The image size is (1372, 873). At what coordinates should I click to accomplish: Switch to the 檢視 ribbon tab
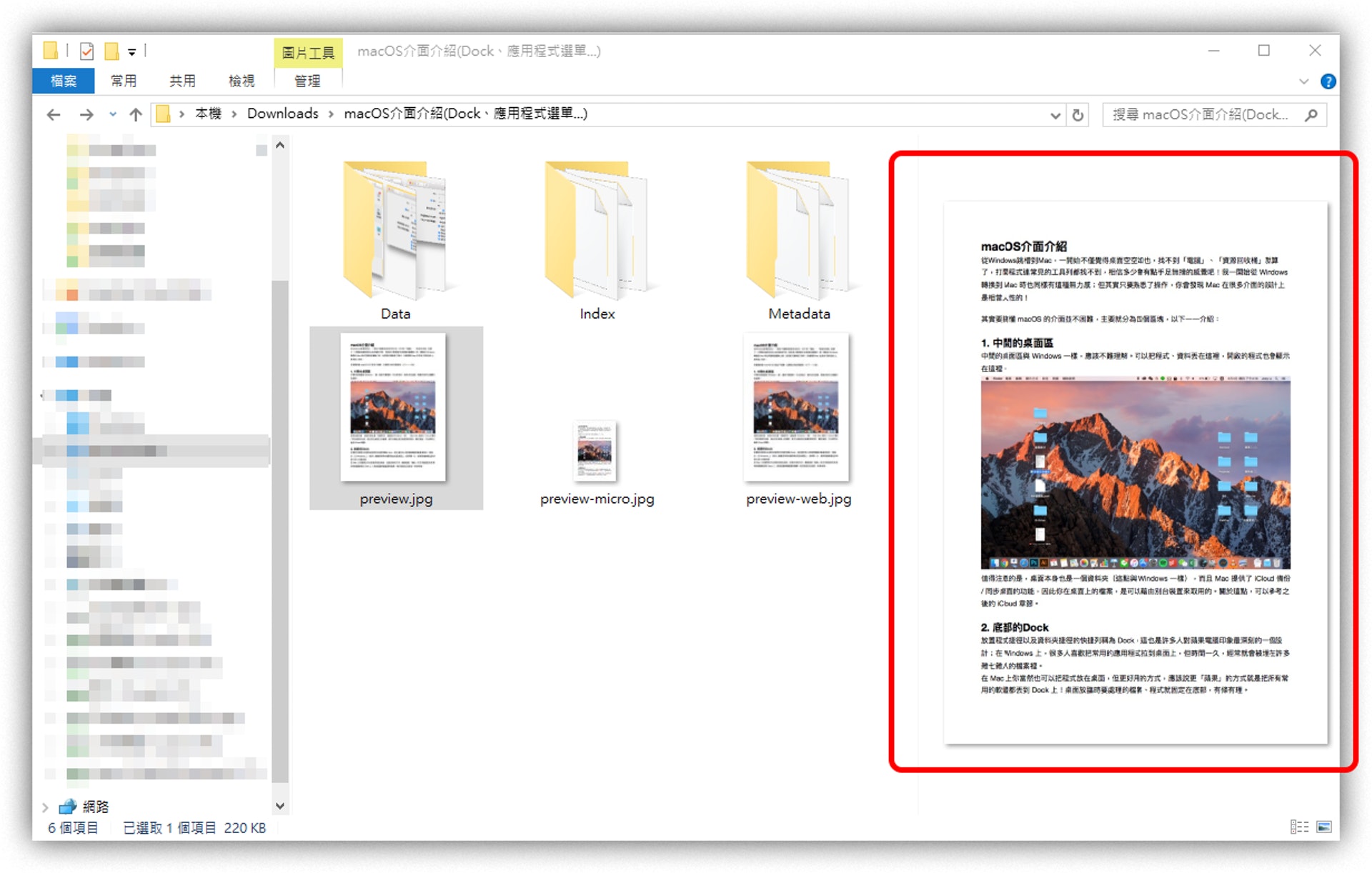[x=242, y=81]
